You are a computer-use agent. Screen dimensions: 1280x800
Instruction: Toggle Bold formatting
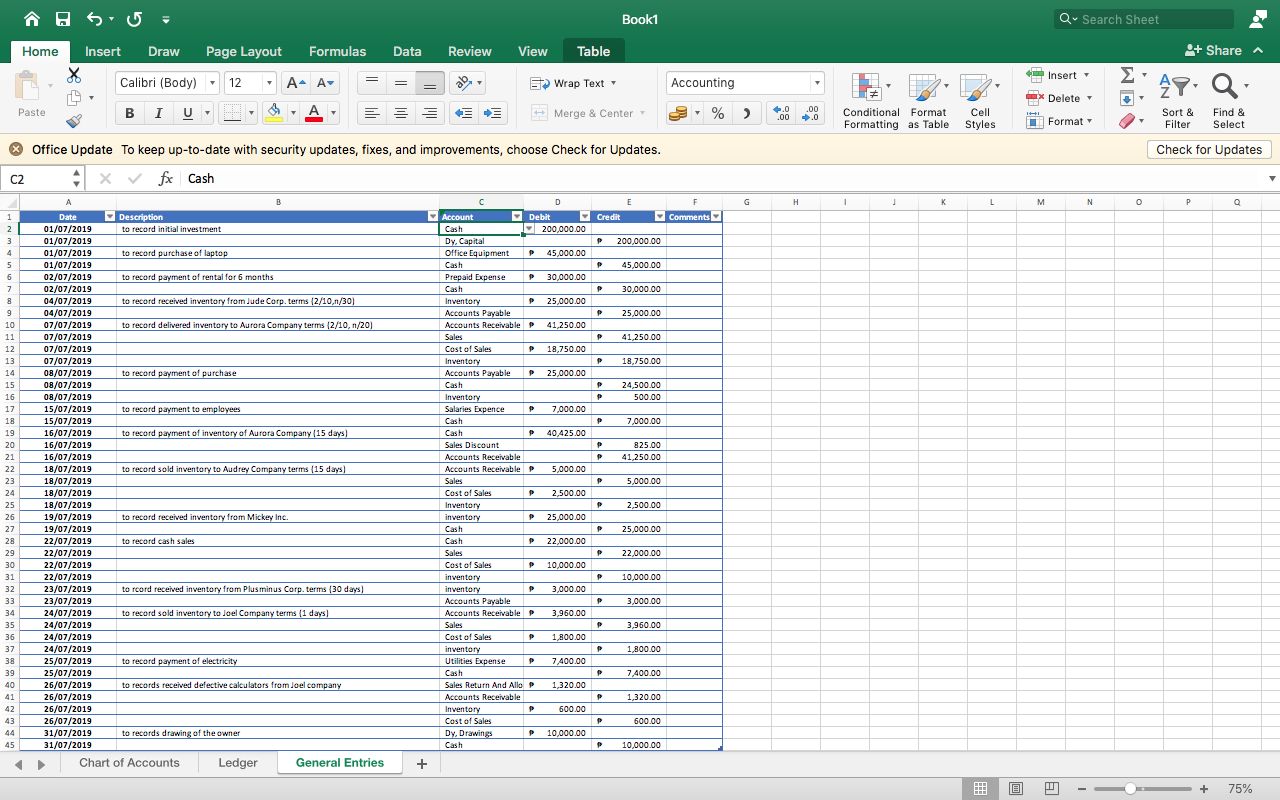[x=130, y=113]
